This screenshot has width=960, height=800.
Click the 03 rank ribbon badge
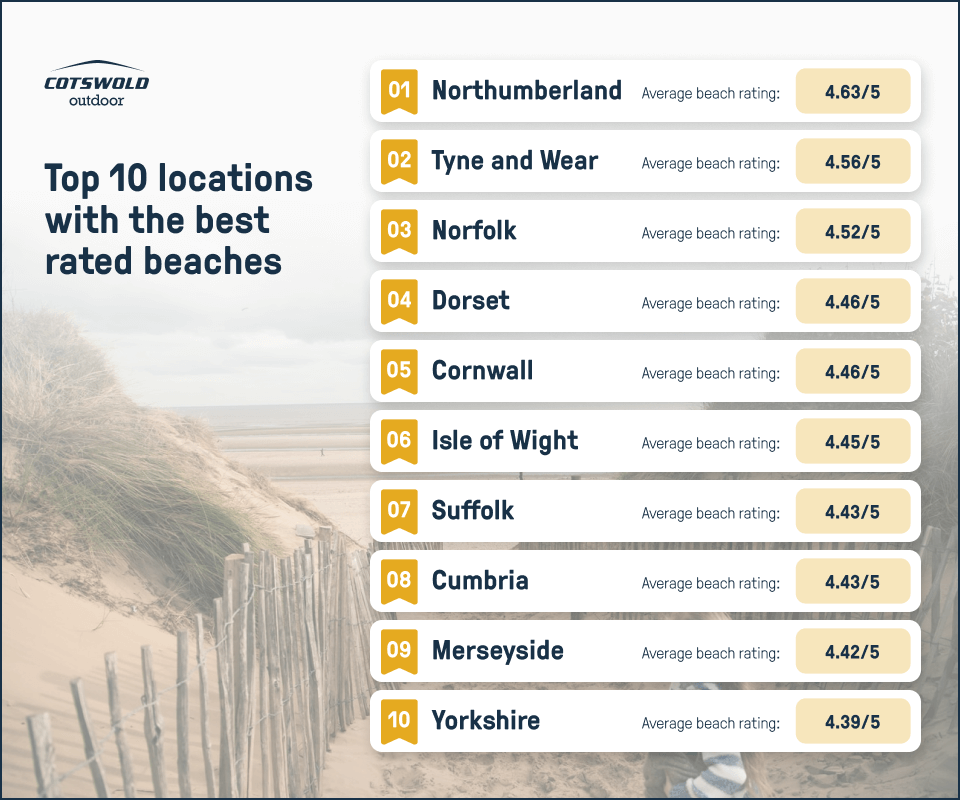(399, 231)
